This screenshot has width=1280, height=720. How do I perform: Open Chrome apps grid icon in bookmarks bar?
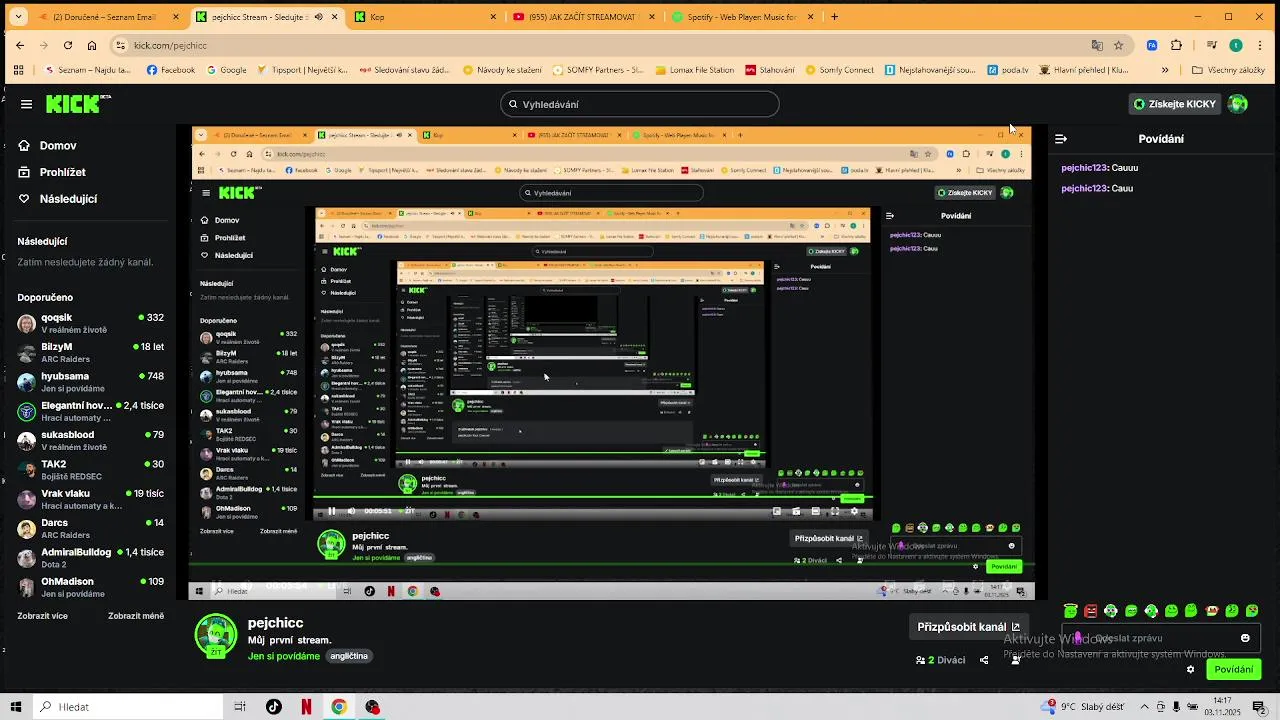pos(18,70)
